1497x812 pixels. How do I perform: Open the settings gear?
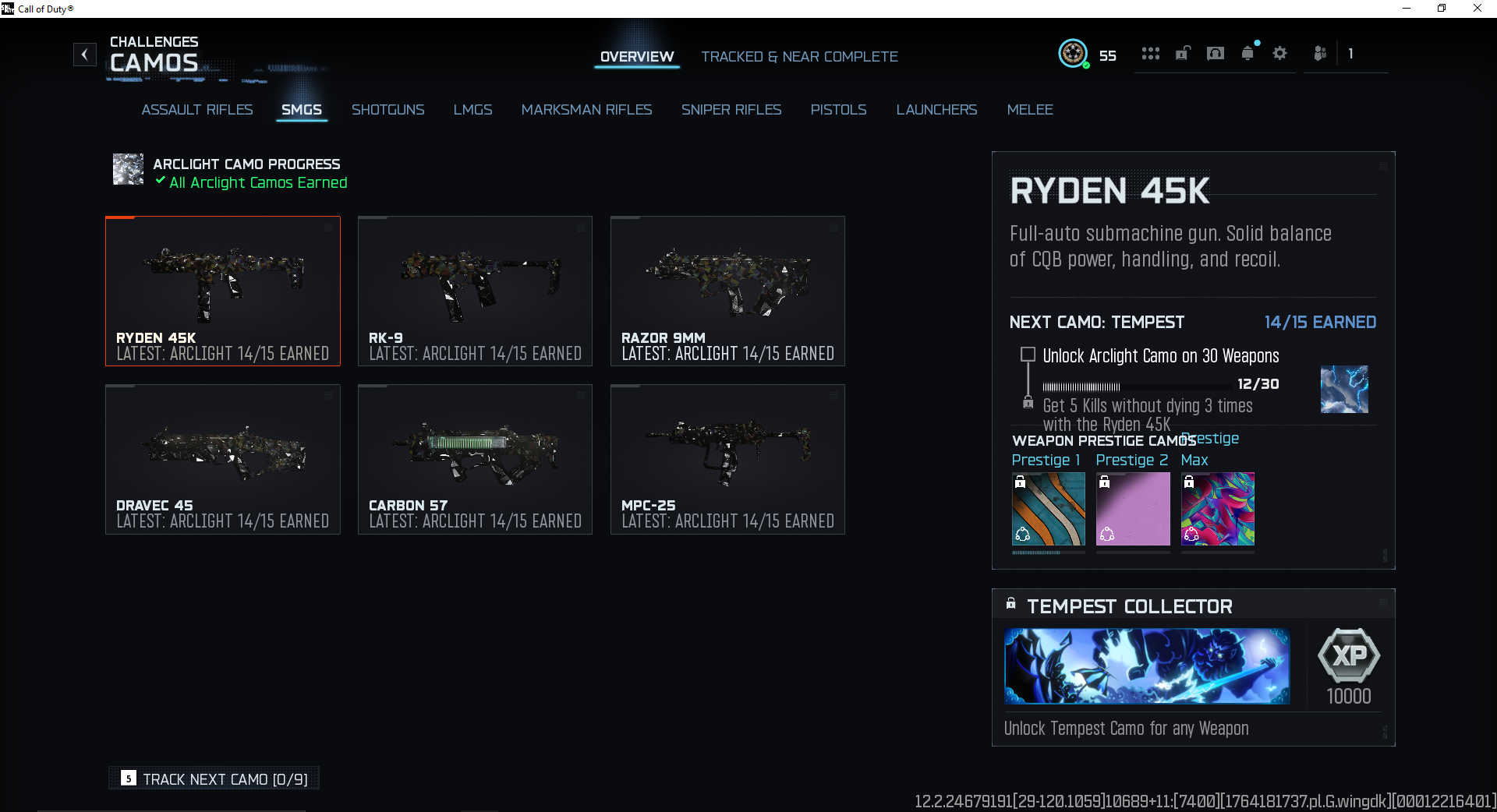click(1279, 54)
